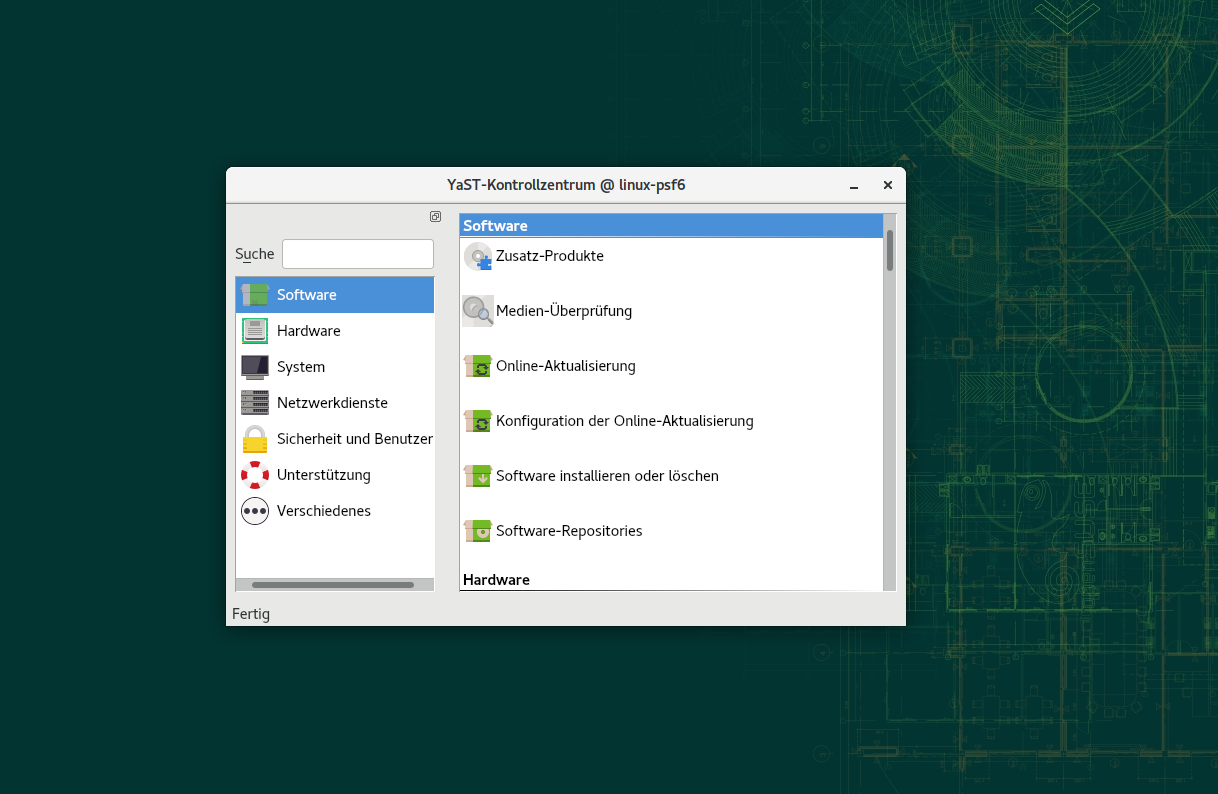Screen dimensions: 1218x794
Task: Select Sicherheit und Benutzer label
Action: (x=355, y=439)
